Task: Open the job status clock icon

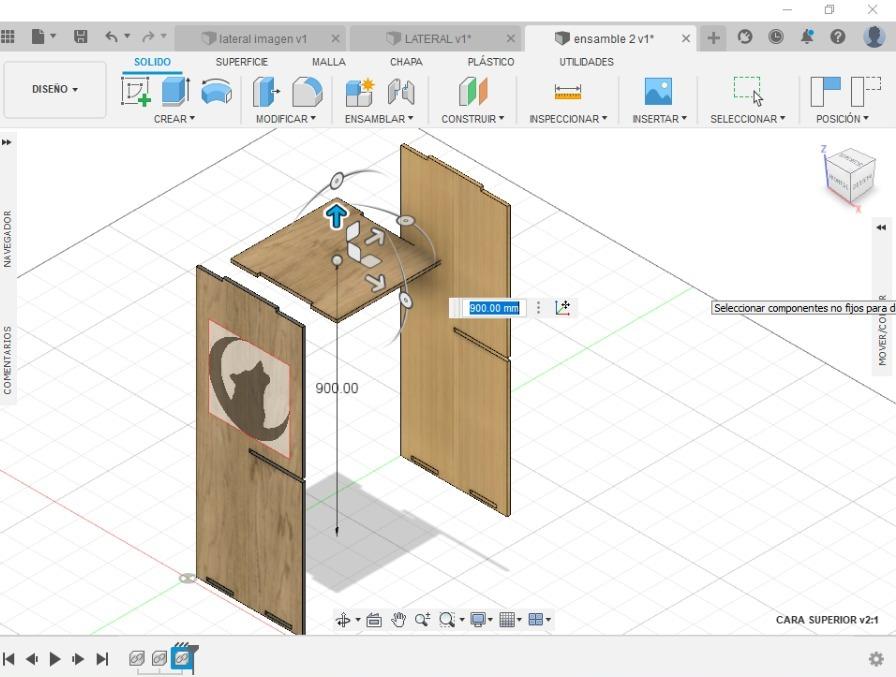Action: [x=775, y=37]
